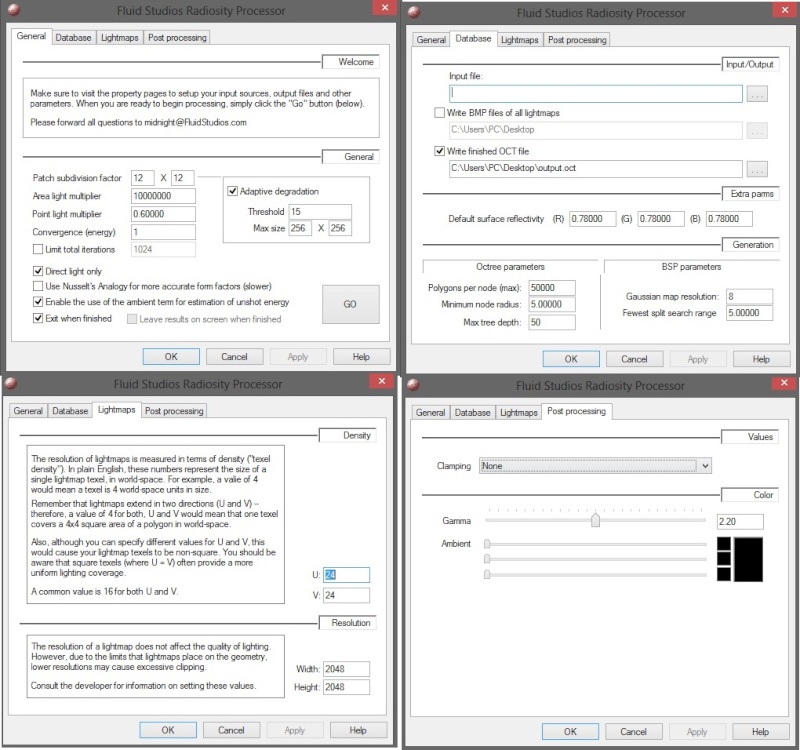The height and width of the screenshot is (750, 800).
Task: Click OK in the Post processing window
Action: pos(570,732)
